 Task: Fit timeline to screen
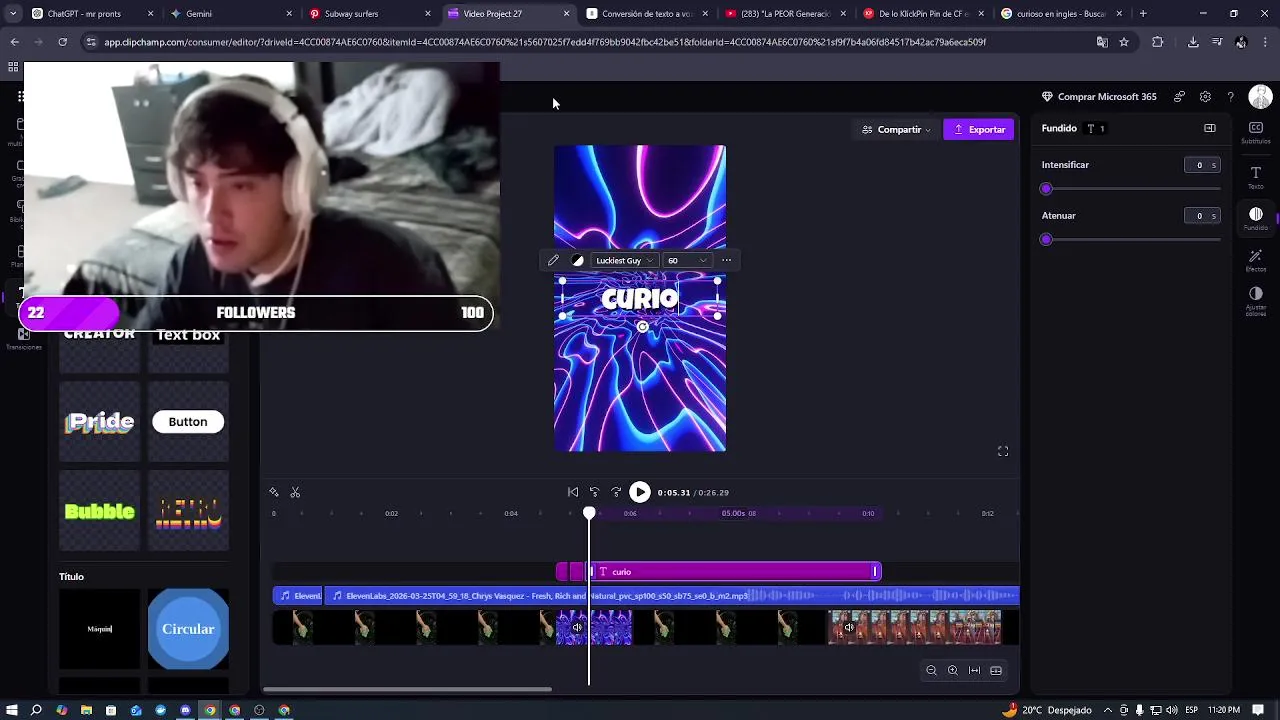click(x=974, y=670)
